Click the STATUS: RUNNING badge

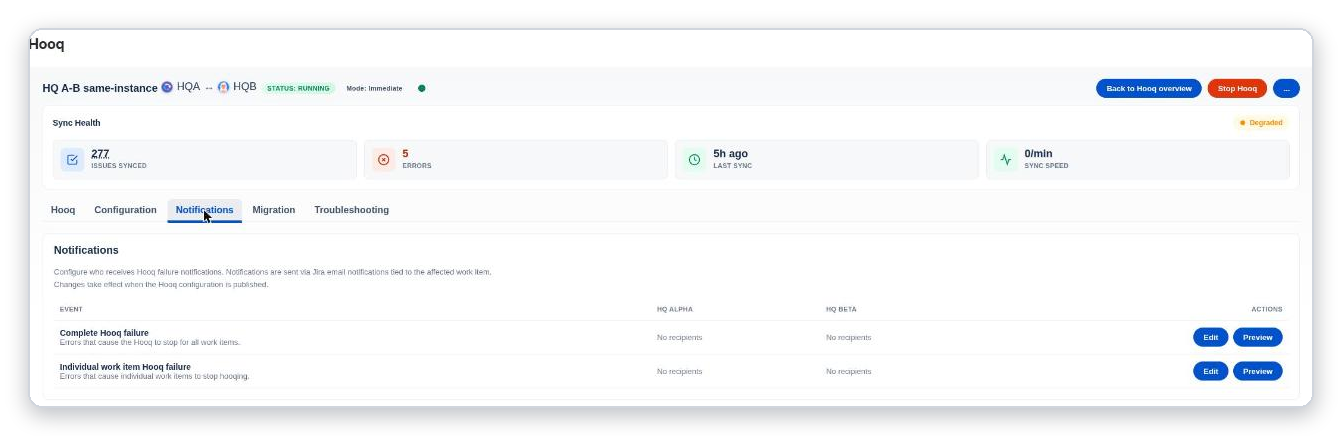[298, 88]
